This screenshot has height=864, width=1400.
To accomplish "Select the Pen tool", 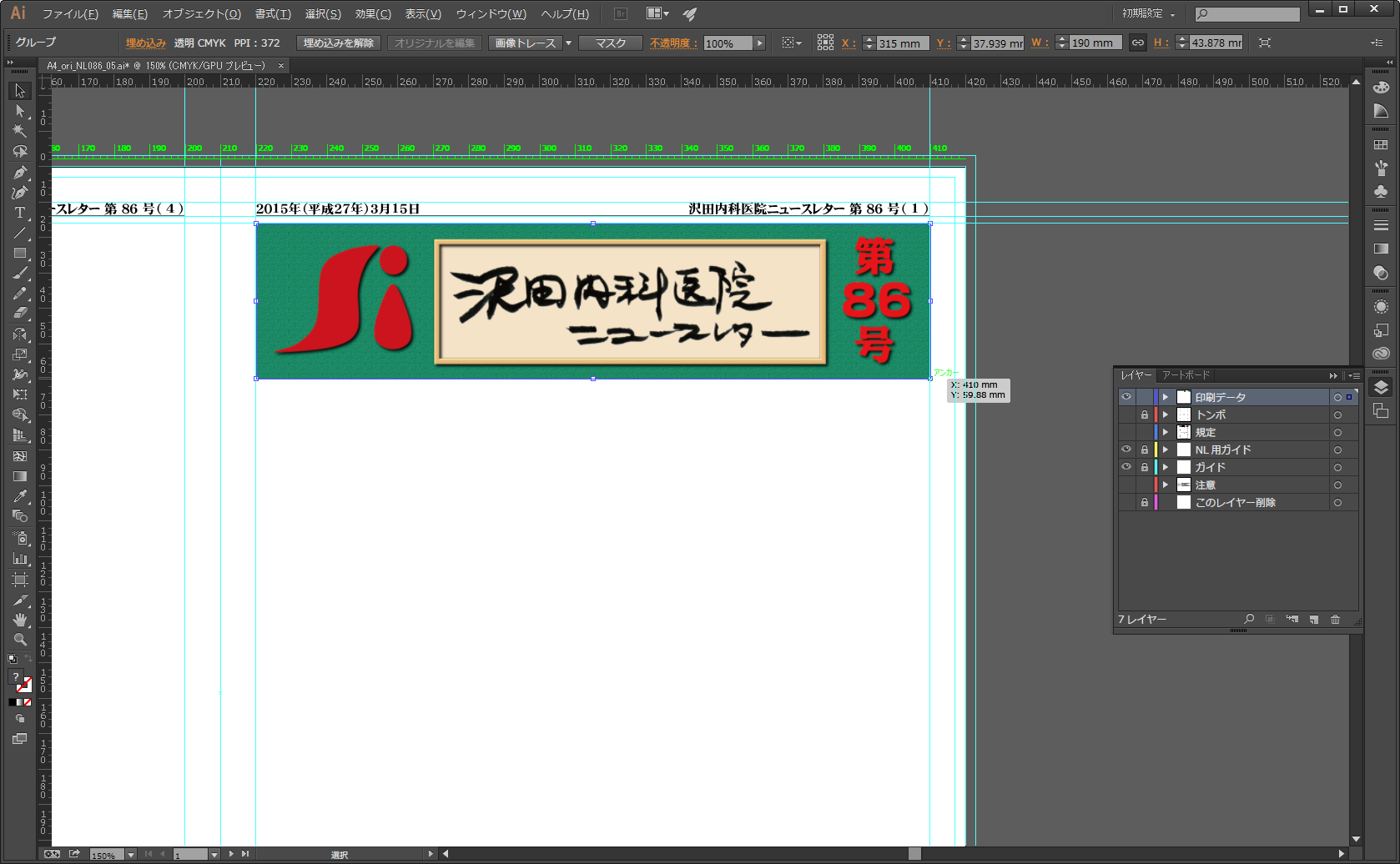I will [20, 172].
